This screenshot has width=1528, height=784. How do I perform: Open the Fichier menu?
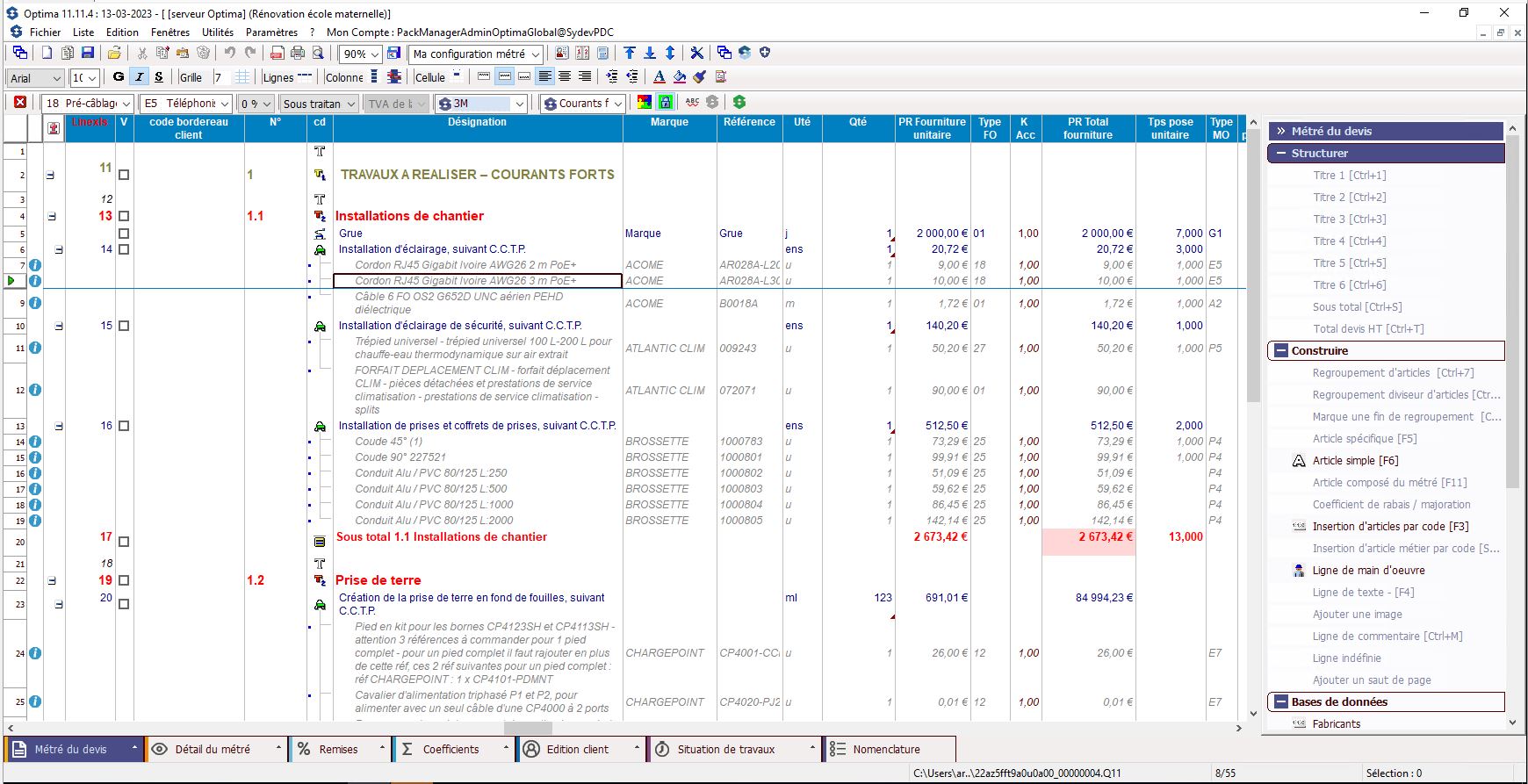tap(45, 32)
